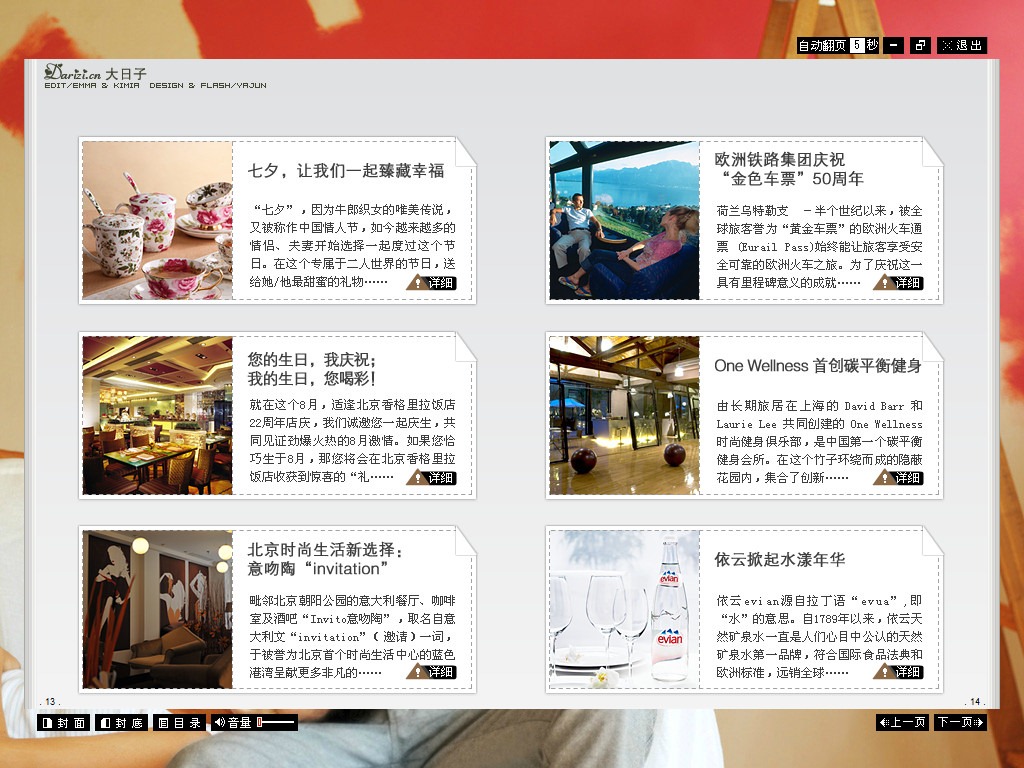Click headline 北京时尚生活新选择

click(x=325, y=550)
